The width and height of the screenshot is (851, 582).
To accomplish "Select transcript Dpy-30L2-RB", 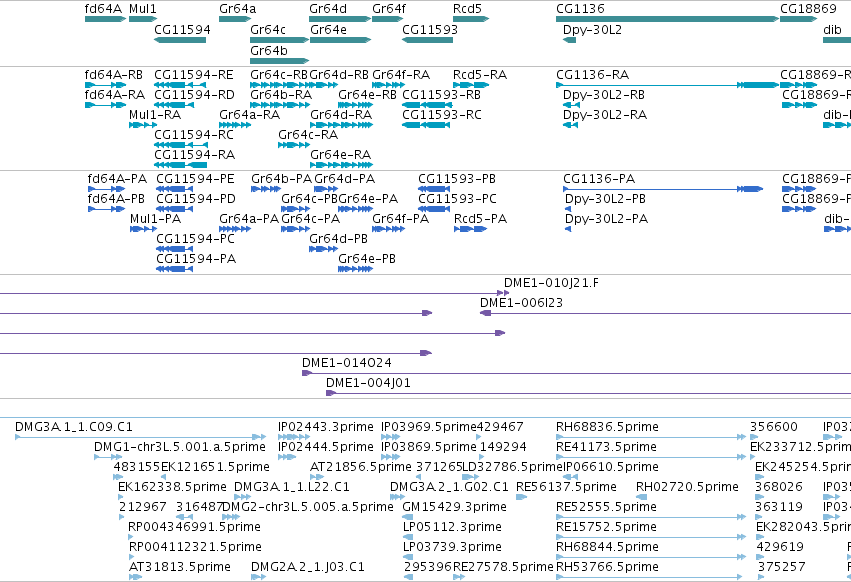I will click(570, 105).
